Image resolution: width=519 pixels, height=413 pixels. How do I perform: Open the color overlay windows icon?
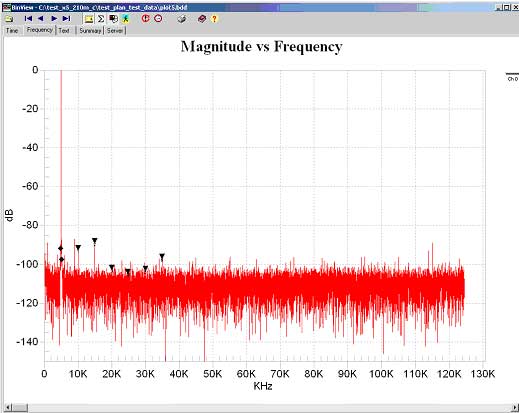[114, 19]
